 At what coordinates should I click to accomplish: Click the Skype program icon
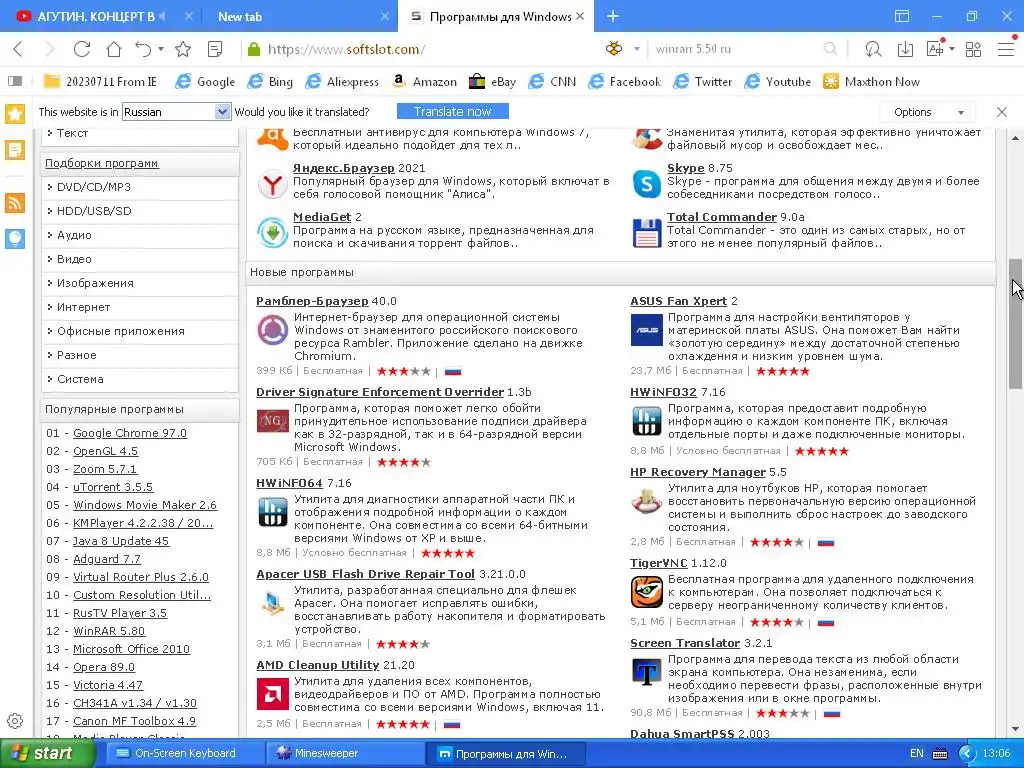pos(647,184)
